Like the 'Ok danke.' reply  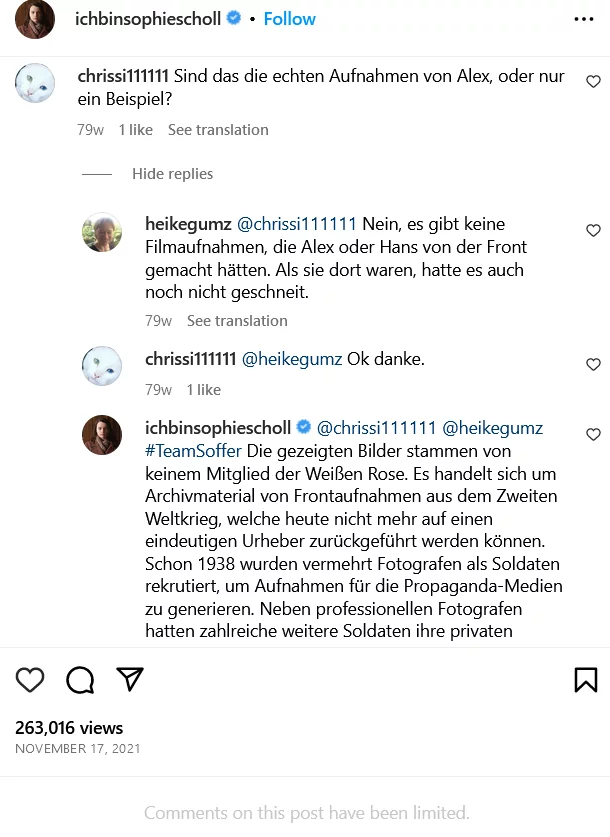(593, 365)
